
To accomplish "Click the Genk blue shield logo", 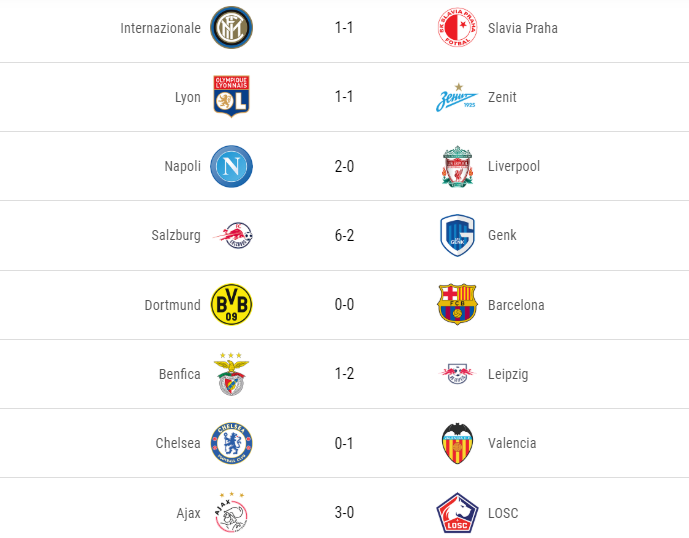I will (457, 235).
